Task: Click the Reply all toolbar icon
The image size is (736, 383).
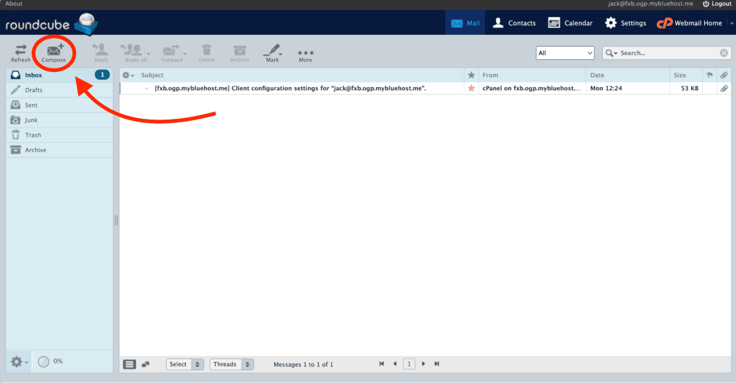Action: point(133,53)
